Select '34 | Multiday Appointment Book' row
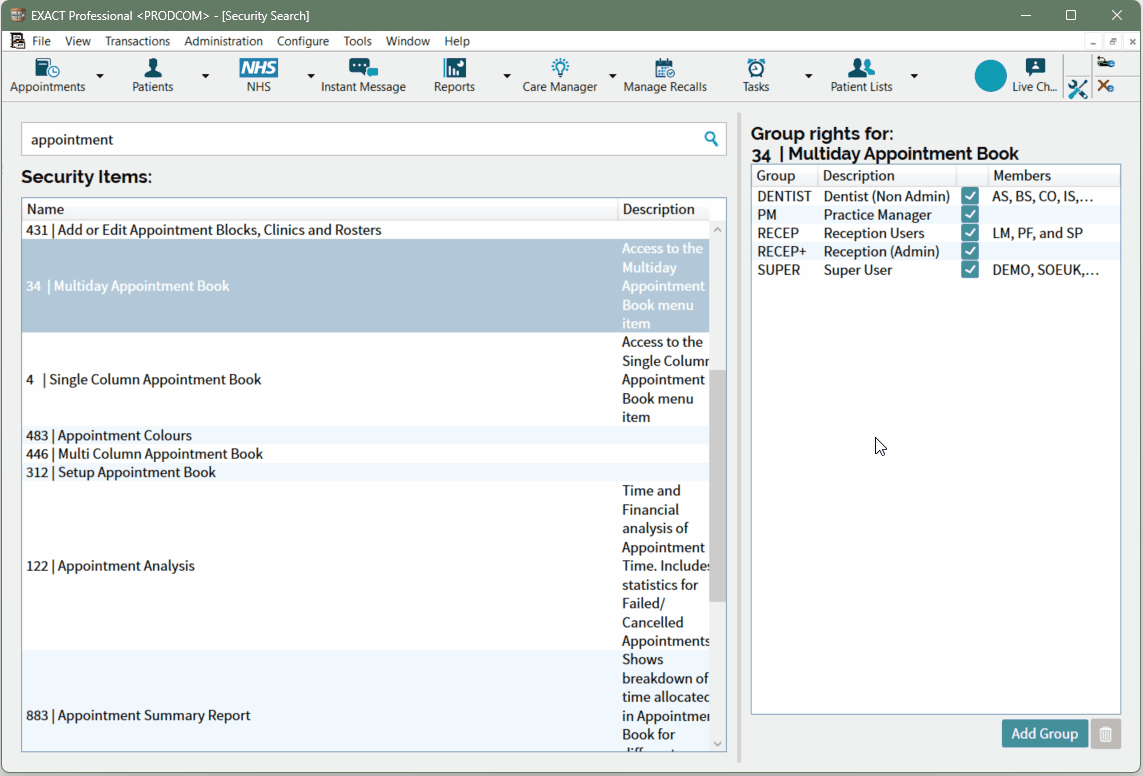Image resolution: width=1143 pixels, height=776 pixels. tap(365, 286)
